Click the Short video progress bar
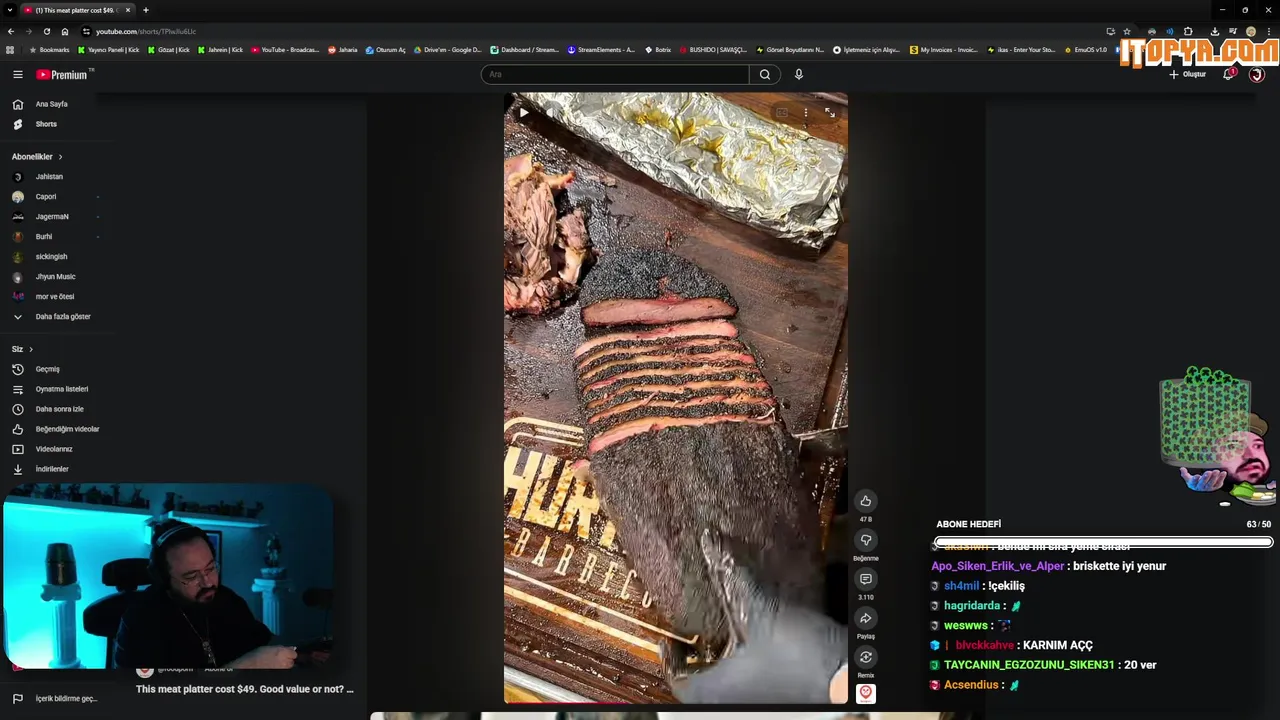Image resolution: width=1280 pixels, height=720 pixels. [x=675, y=702]
